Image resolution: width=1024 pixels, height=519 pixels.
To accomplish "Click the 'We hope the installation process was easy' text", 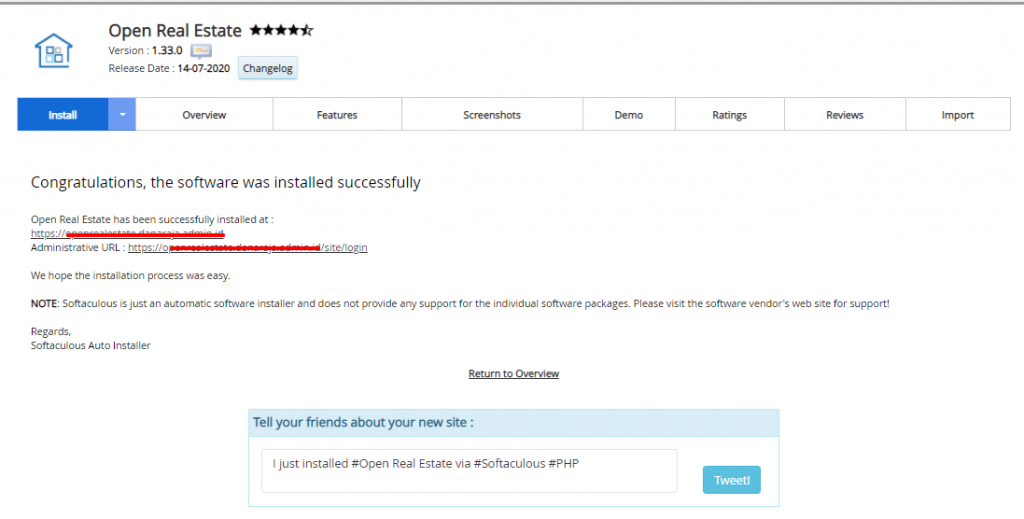I will (x=131, y=275).
